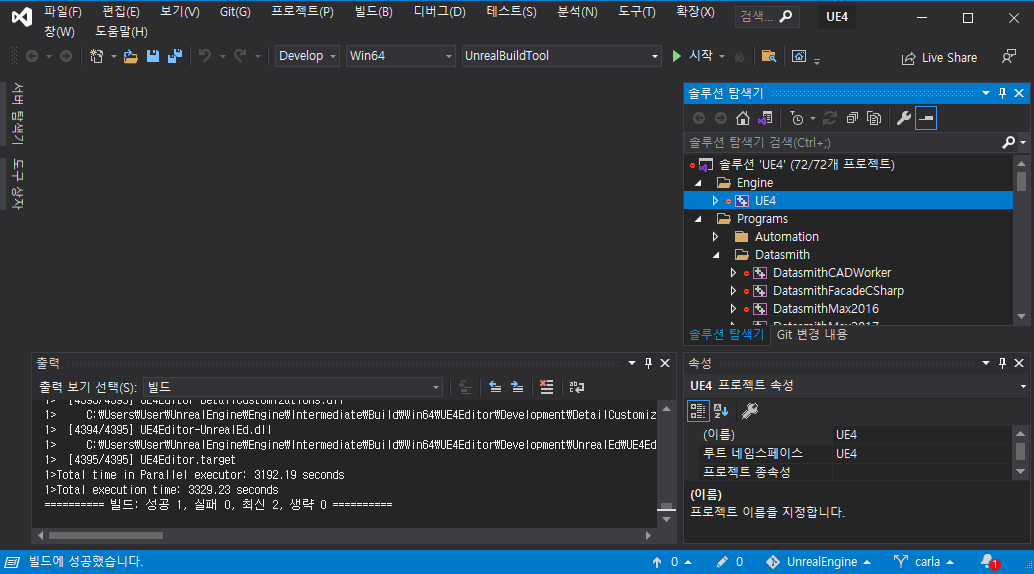Image resolution: width=1034 pixels, height=574 pixels.
Task: Expand the UE4 project node
Action: click(715, 201)
